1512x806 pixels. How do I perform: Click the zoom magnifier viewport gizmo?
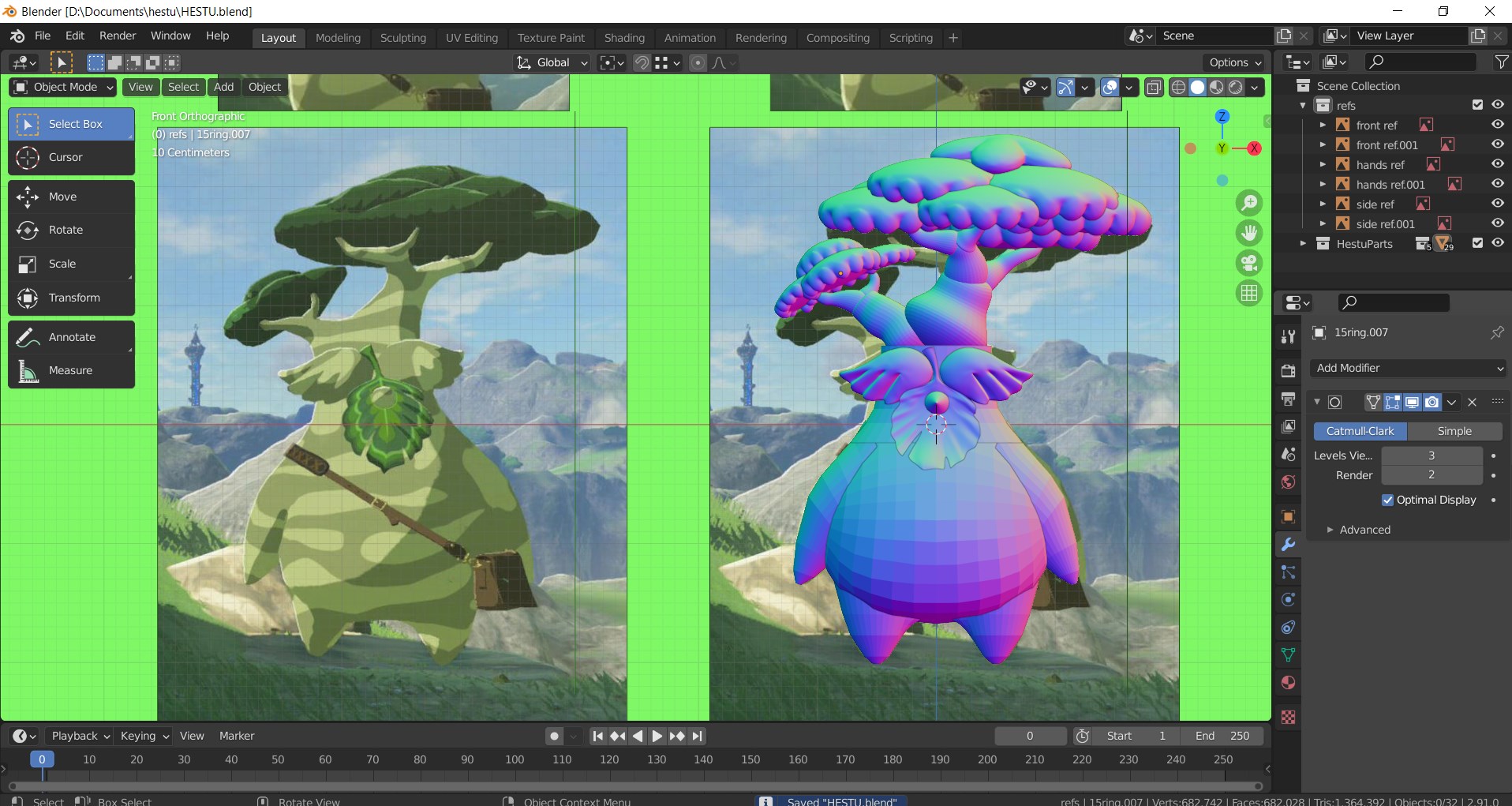[x=1248, y=203]
